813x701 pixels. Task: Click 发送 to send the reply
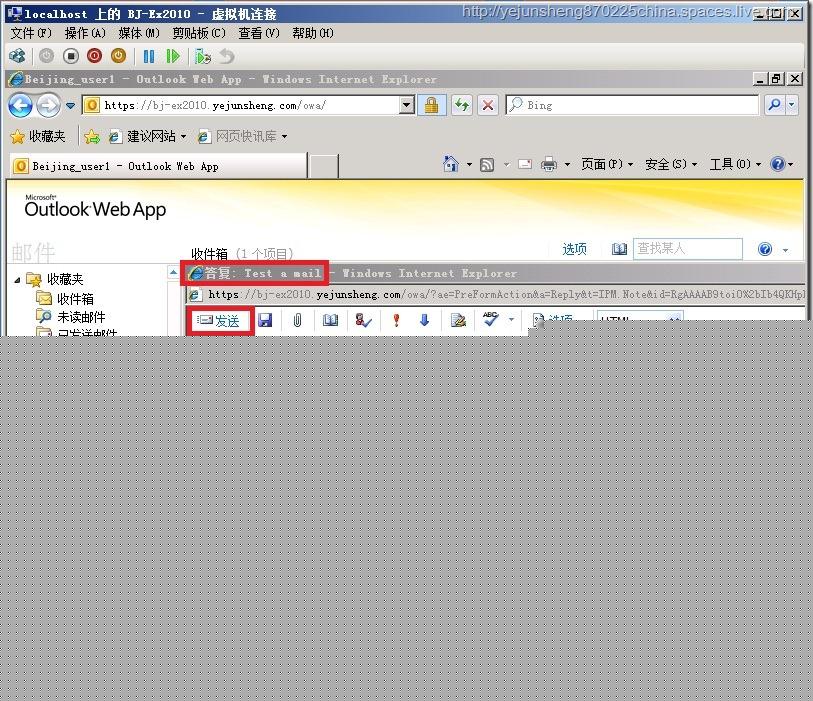point(219,321)
